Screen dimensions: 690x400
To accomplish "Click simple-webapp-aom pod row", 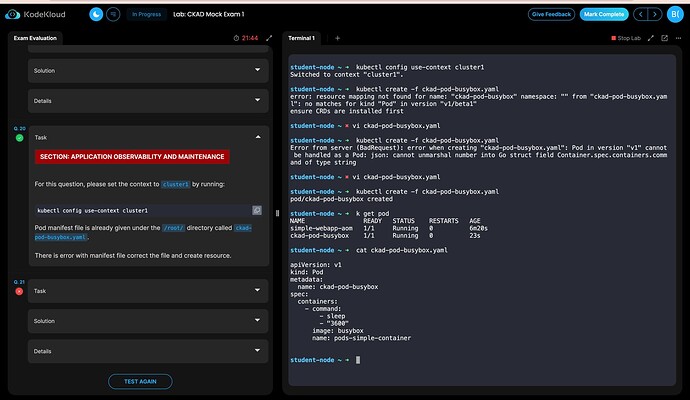I will 389,228.
